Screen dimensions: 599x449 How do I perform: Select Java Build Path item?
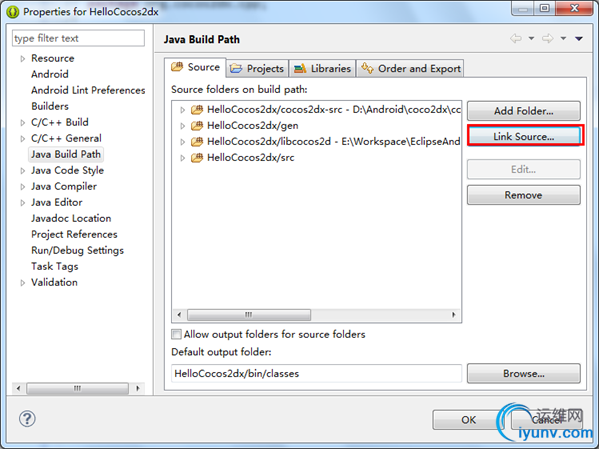(66, 154)
